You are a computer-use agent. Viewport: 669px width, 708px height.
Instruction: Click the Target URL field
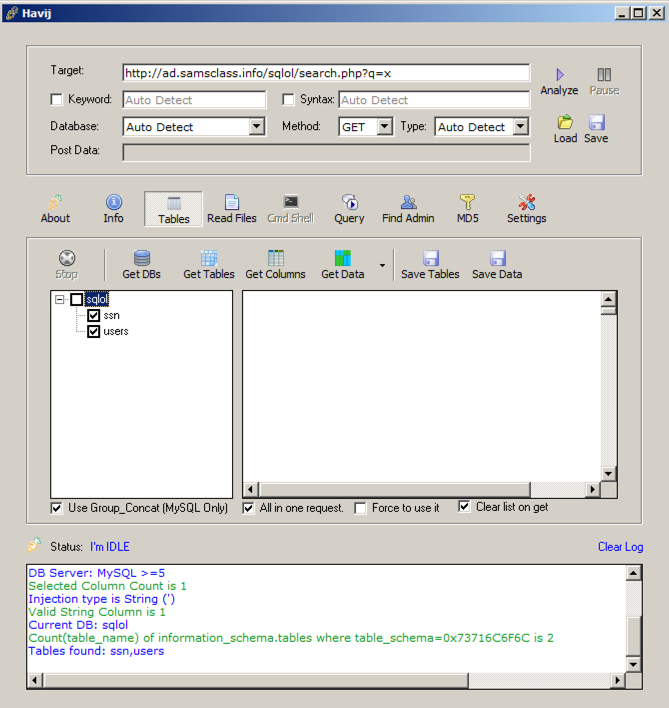click(326, 73)
